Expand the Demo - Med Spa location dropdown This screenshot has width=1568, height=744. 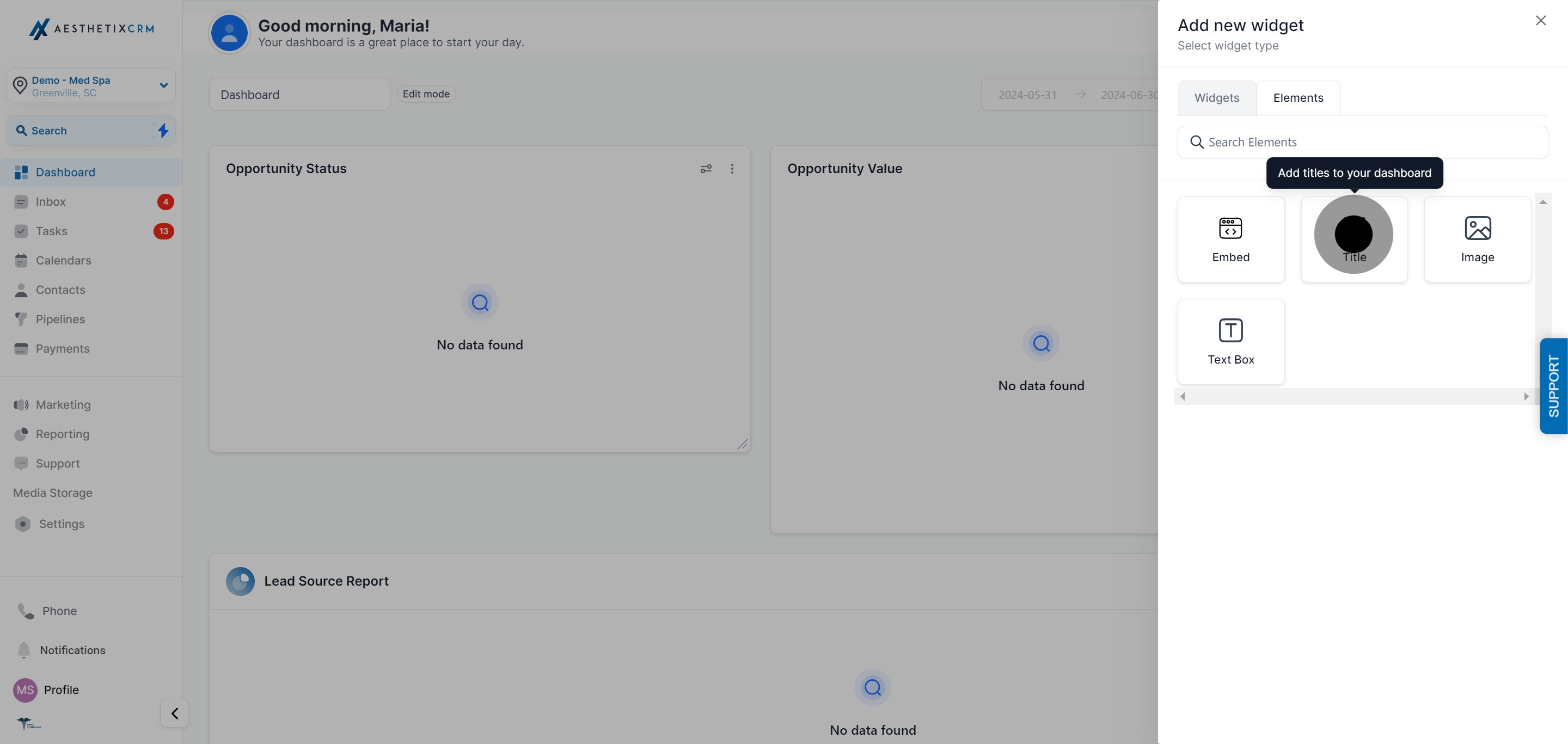91,86
